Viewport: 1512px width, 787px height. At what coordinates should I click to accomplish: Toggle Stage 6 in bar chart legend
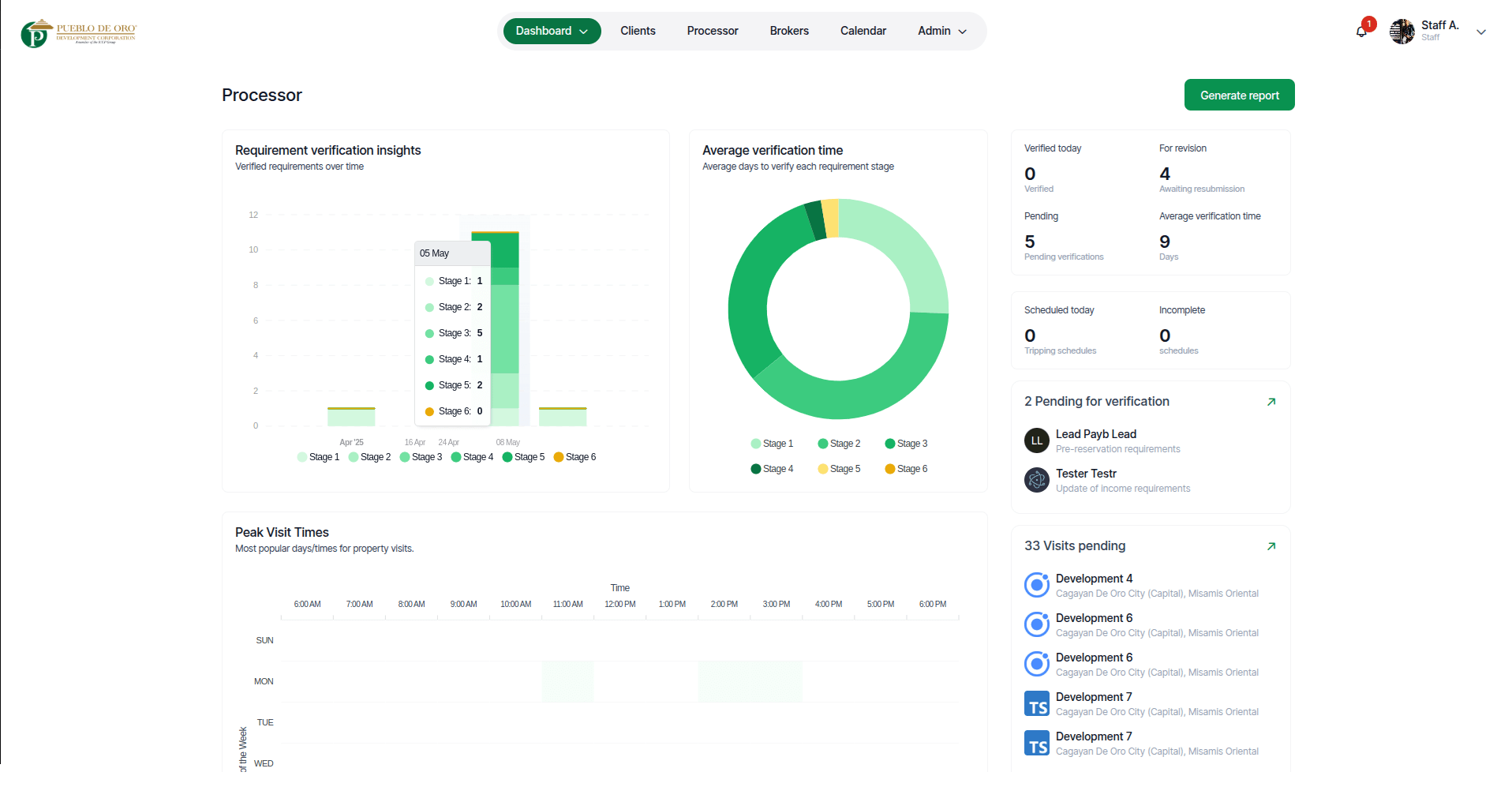pos(574,457)
